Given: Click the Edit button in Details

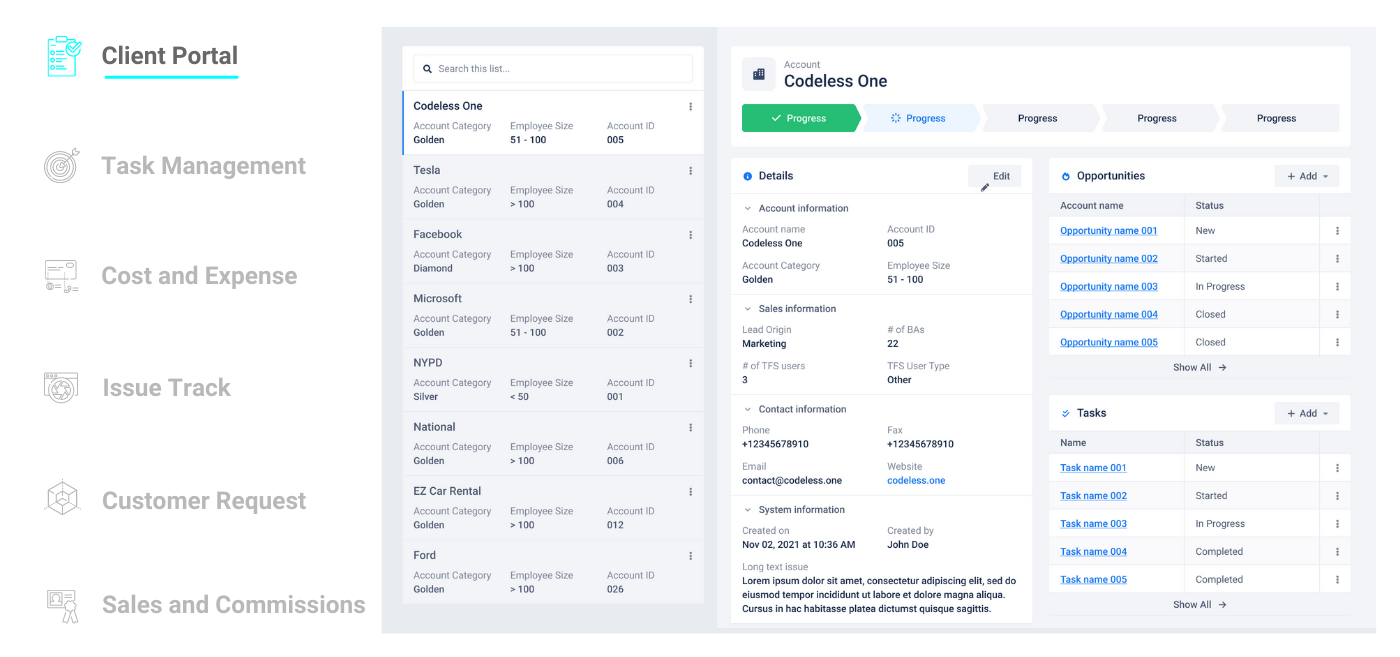Looking at the screenshot, I should tap(995, 177).
